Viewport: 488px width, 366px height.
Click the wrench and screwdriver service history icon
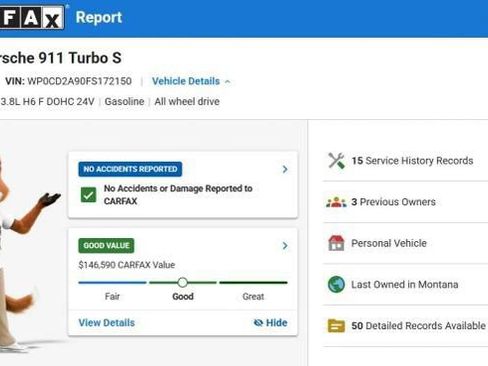click(336, 161)
